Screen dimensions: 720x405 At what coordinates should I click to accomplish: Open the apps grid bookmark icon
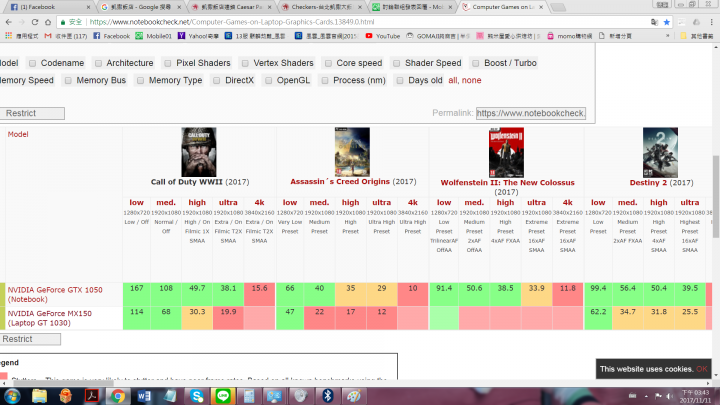(8, 36)
